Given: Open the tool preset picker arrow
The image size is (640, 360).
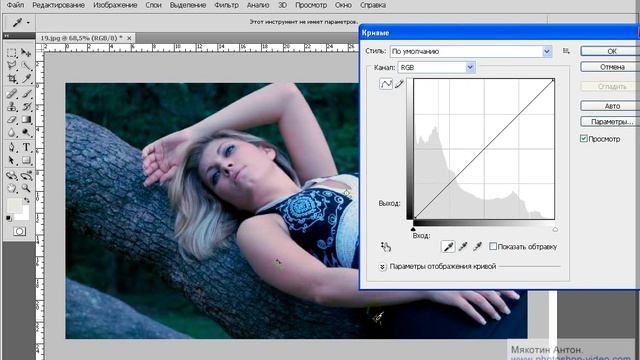Looking at the screenshot, I should point(28,23).
